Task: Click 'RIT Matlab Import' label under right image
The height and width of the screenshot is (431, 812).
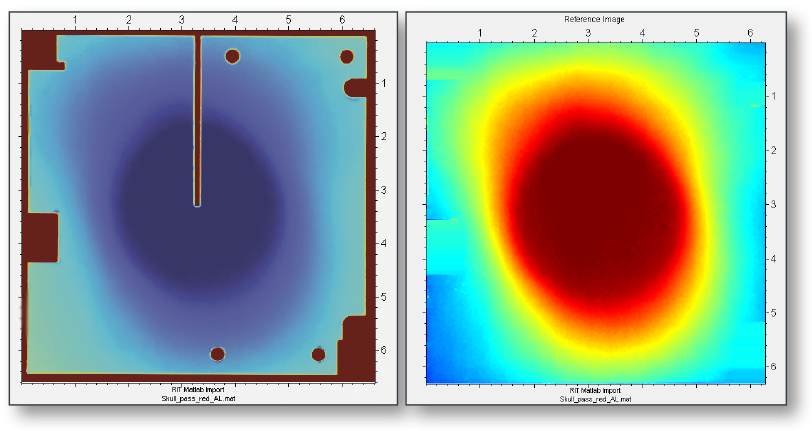Action: pyautogui.click(x=594, y=390)
